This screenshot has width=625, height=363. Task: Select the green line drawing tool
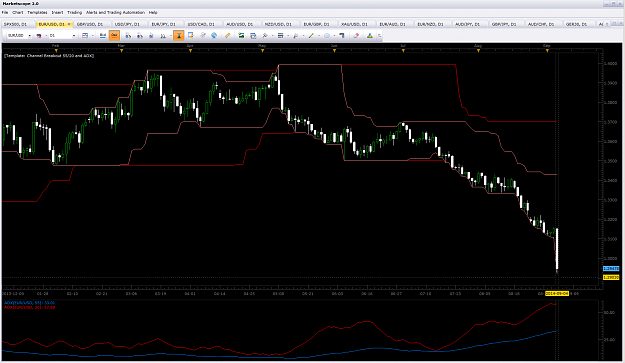pos(311,35)
